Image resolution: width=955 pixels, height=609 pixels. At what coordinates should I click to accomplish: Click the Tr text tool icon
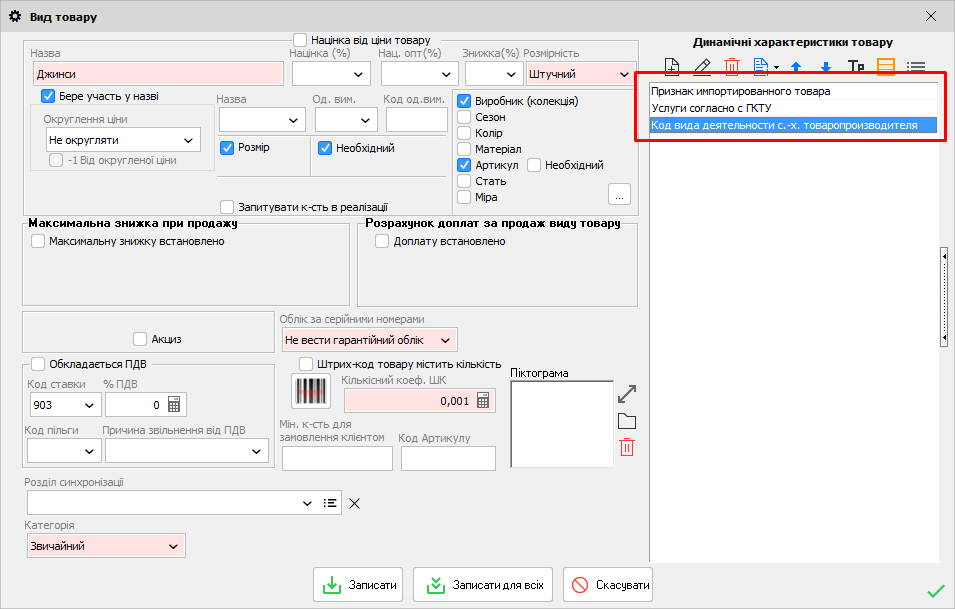pyautogui.click(x=855, y=66)
